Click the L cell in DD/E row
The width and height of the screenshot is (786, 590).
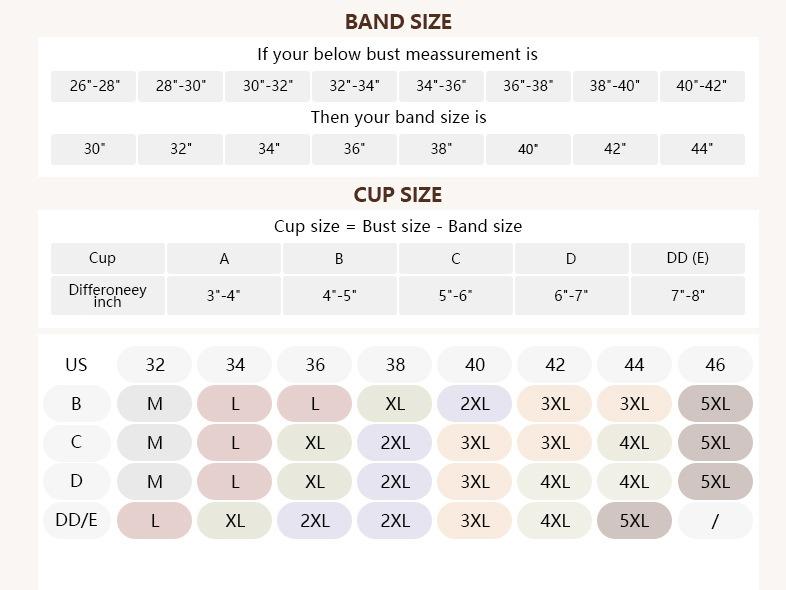155,521
